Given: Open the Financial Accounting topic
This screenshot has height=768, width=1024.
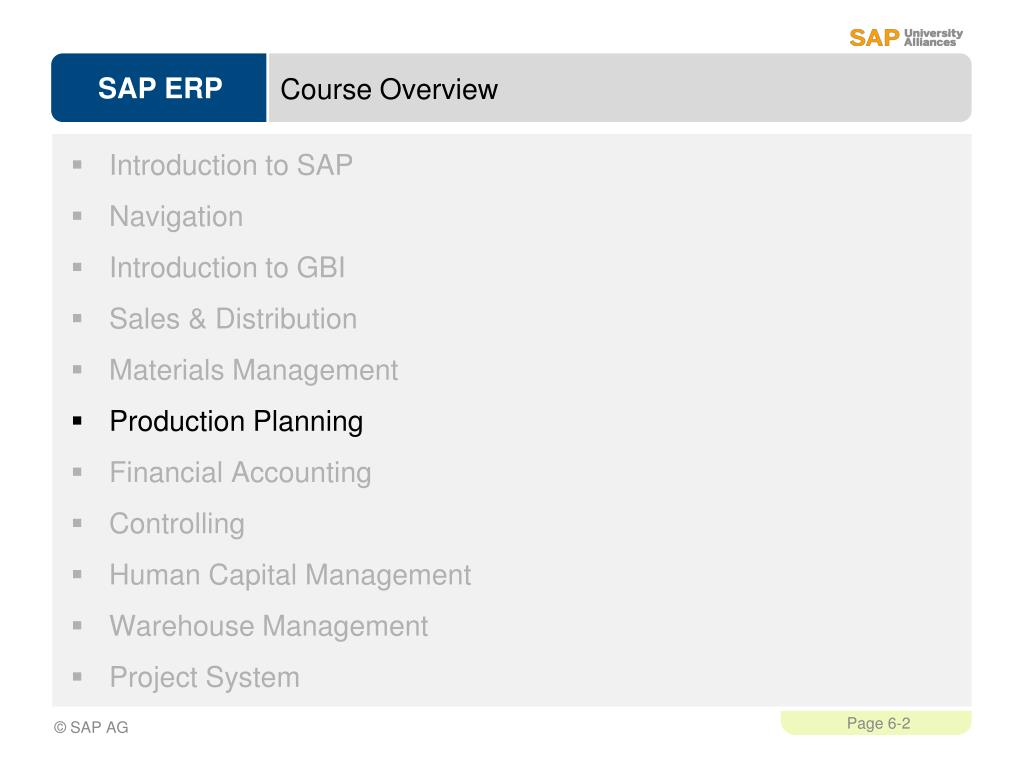Looking at the screenshot, I should tap(240, 472).
